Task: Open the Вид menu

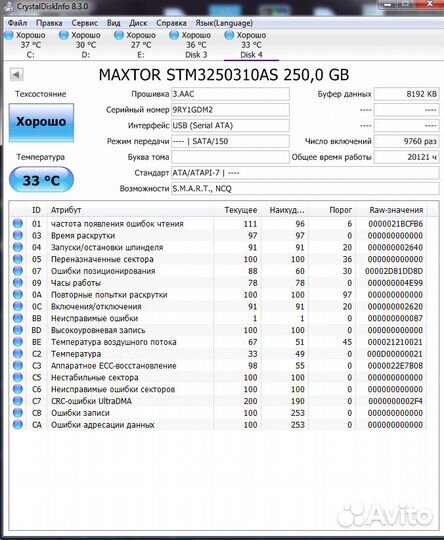Action: (x=114, y=23)
